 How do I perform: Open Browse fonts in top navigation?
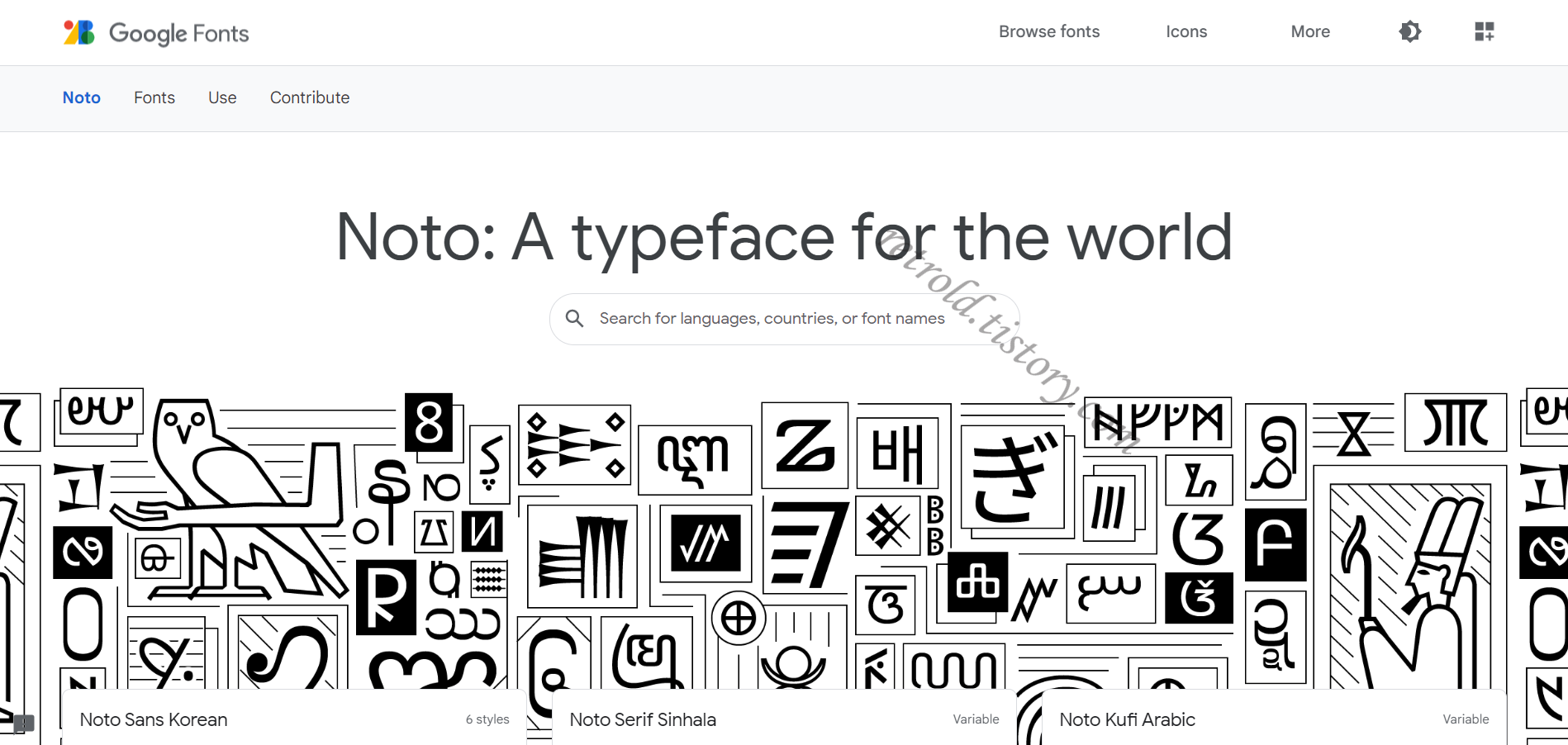[1049, 31]
